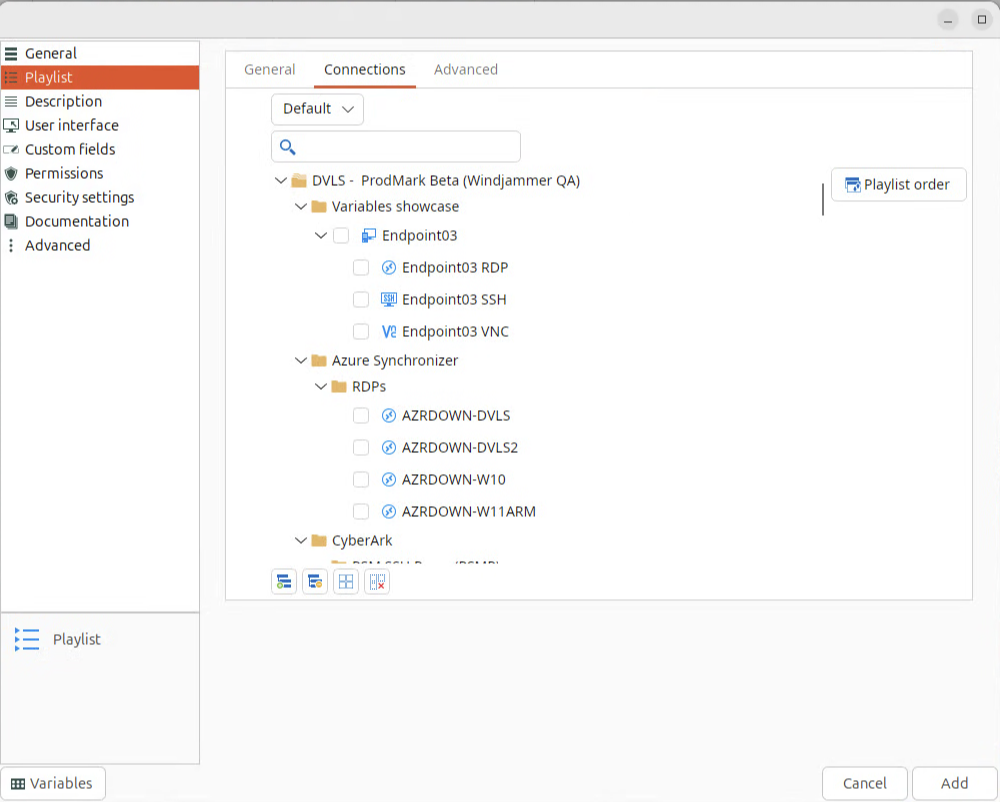
Task: Click the expand all tree icon
Action: click(284, 582)
